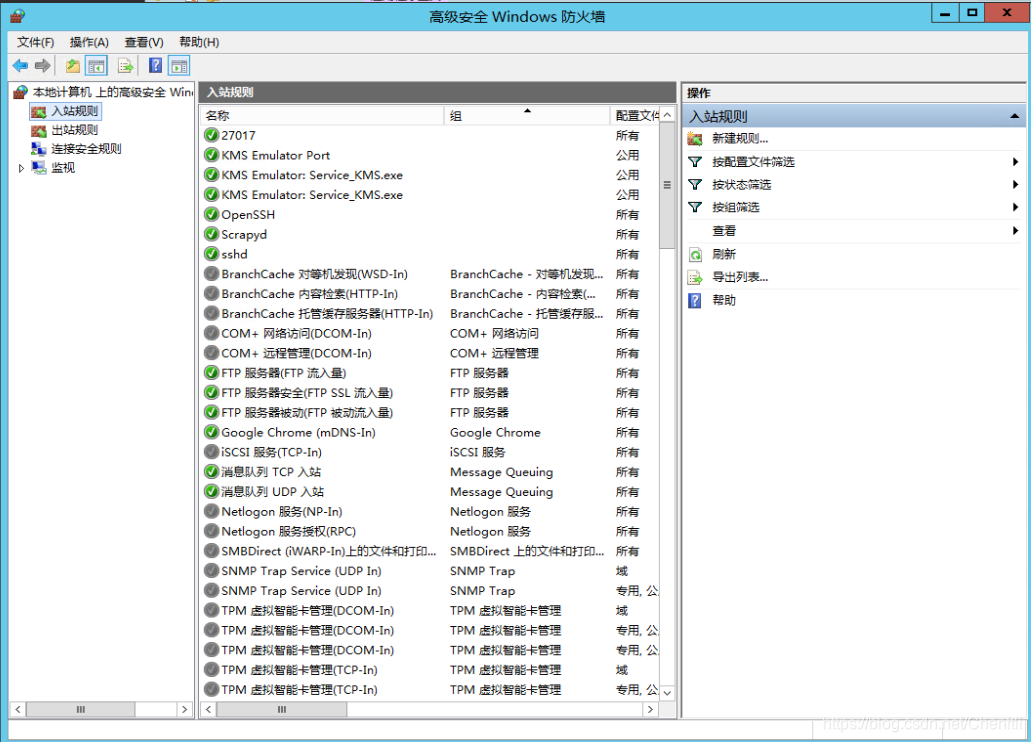The width and height of the screenshot is (1031, 742).
Task: Click 新建规则... action link
Action: pyautogui.click(x=740, y=139)
